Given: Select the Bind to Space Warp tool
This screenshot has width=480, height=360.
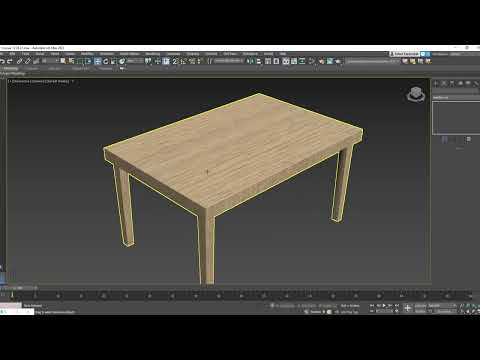Looking at the screenshot, I should pyautogui.click(x=36, y=61).
